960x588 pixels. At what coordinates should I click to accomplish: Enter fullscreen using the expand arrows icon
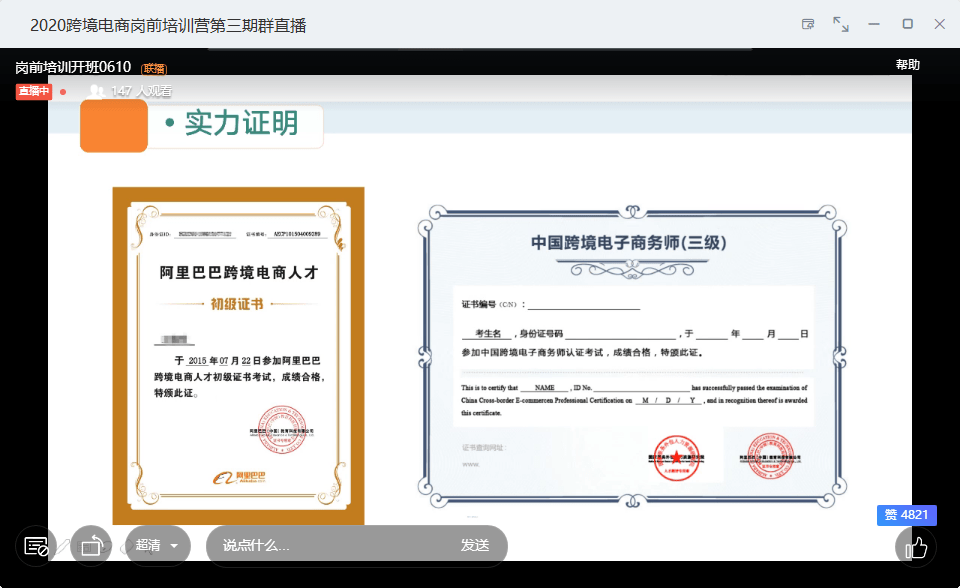840,21
